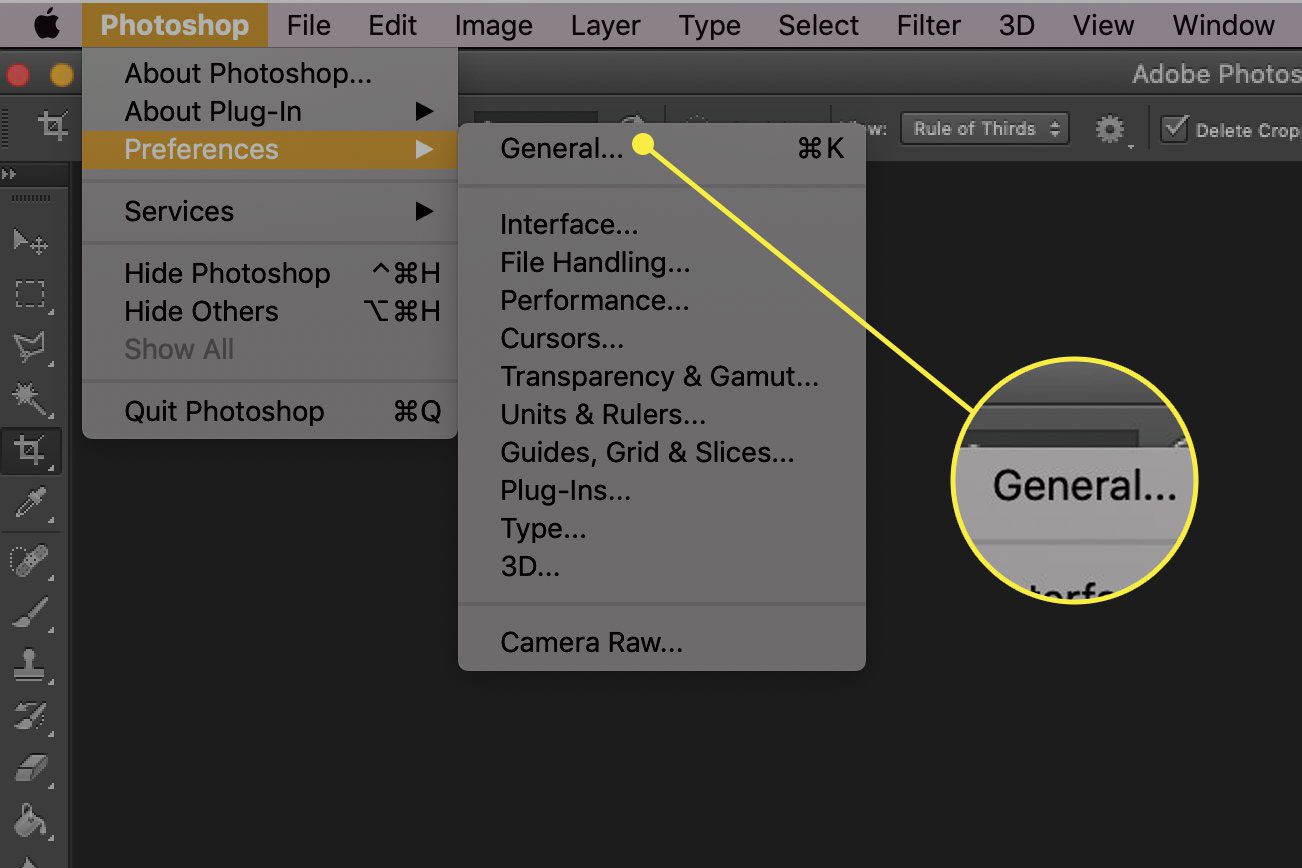This screenshot has height=868, width=1302.
Task: Open File Handling... preferences
Action: 661,262
